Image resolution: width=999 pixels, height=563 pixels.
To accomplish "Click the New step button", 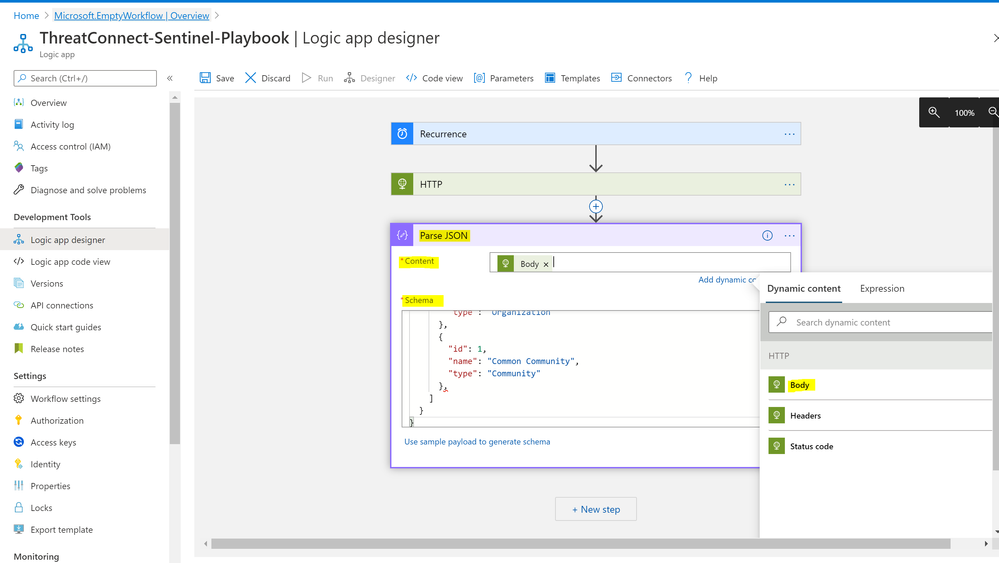I will (x=596, y=509).
